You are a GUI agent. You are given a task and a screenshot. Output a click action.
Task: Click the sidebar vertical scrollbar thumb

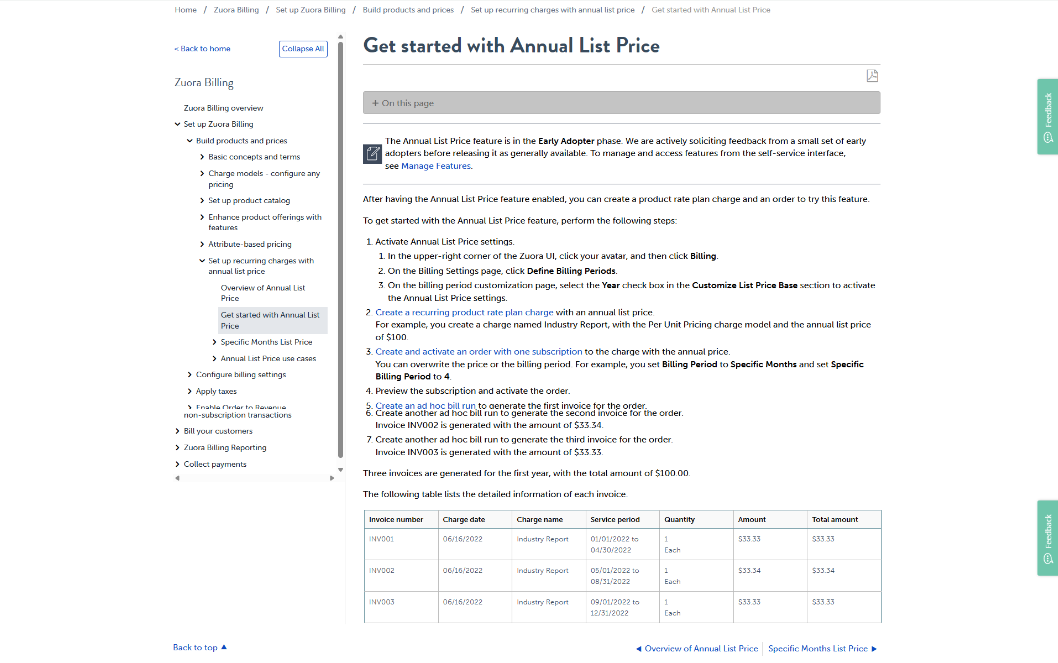click(x=340, y=250)
